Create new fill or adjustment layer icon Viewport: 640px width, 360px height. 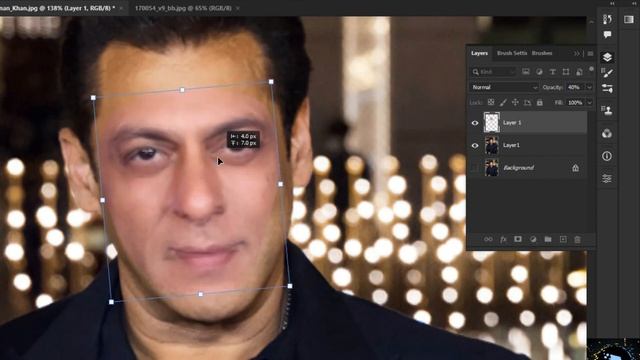(x=533, y=240)
